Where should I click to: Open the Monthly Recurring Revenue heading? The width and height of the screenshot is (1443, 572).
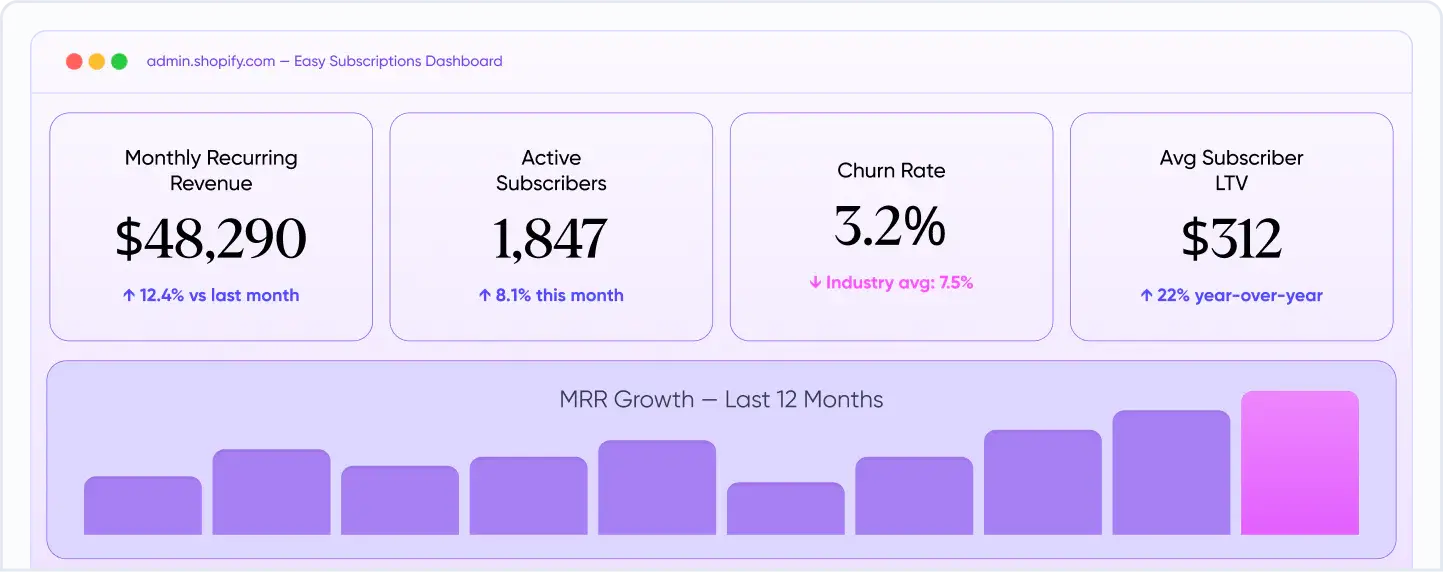tap(211, 170)
